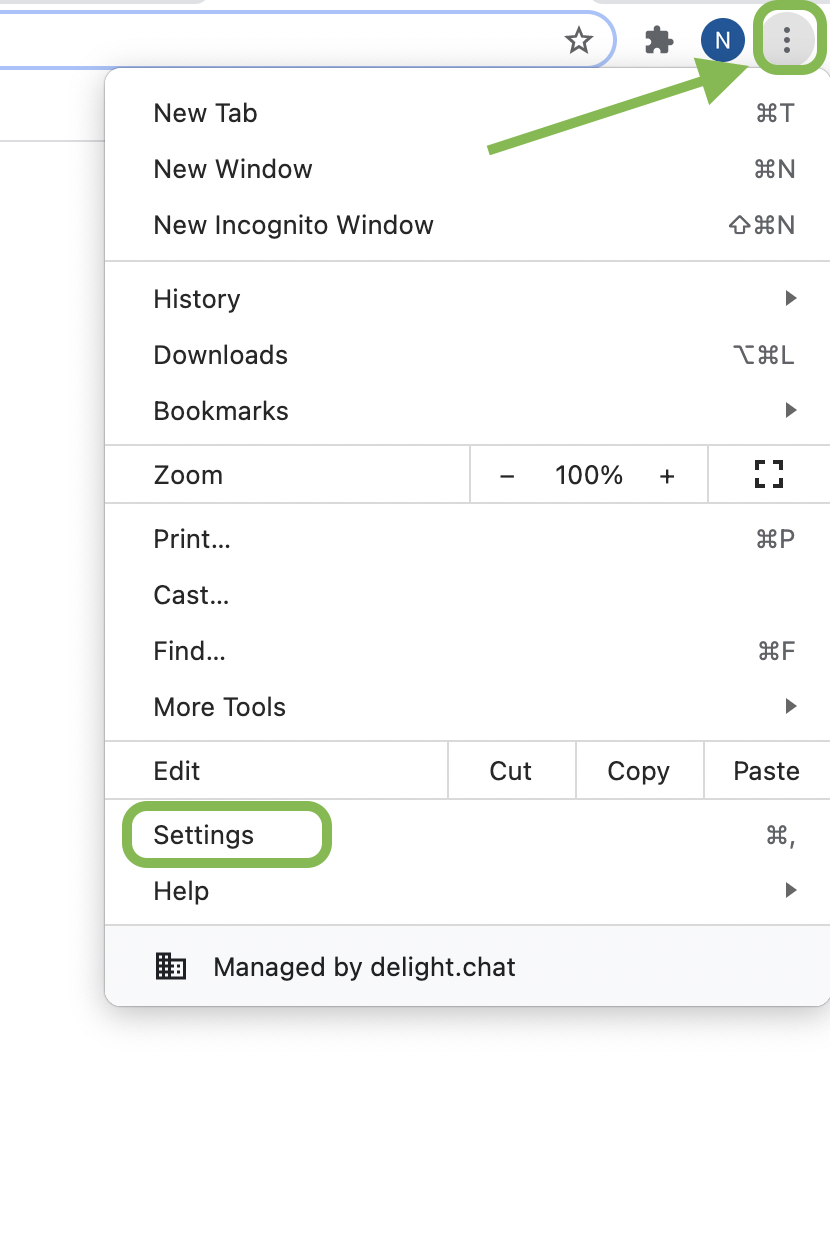Open Settings from the Chrome menu
Screen dimensions: 830x1258
pos(204,835)
